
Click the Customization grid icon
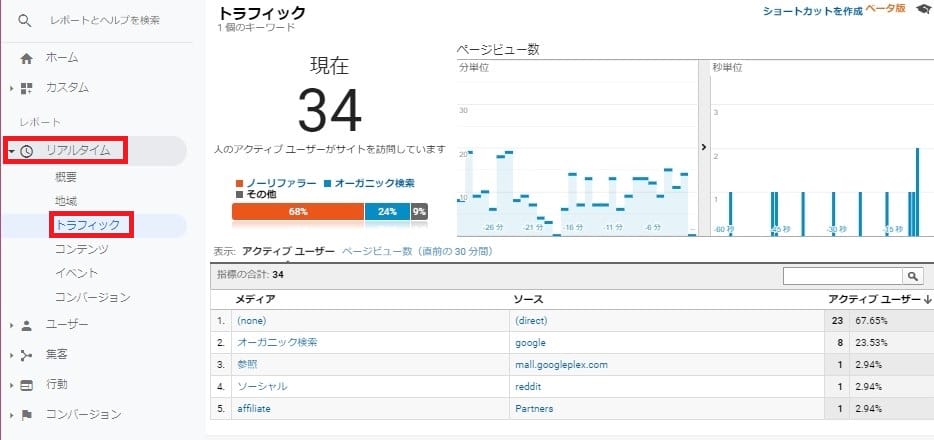click(x=27, y=88)
